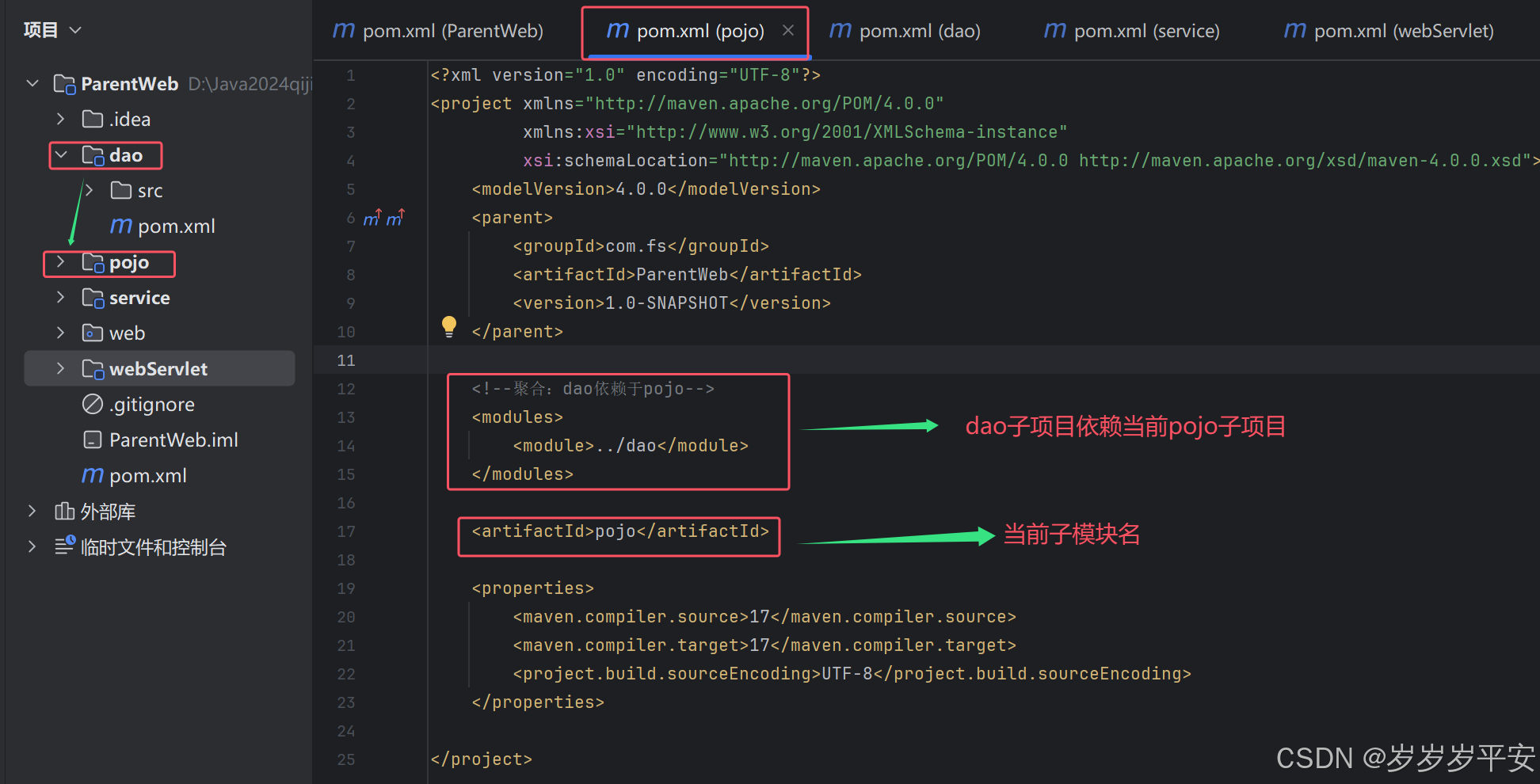Click the 1.0-SNAPSHOT version line
The image size is (1540, 784).
pos(672,303)
